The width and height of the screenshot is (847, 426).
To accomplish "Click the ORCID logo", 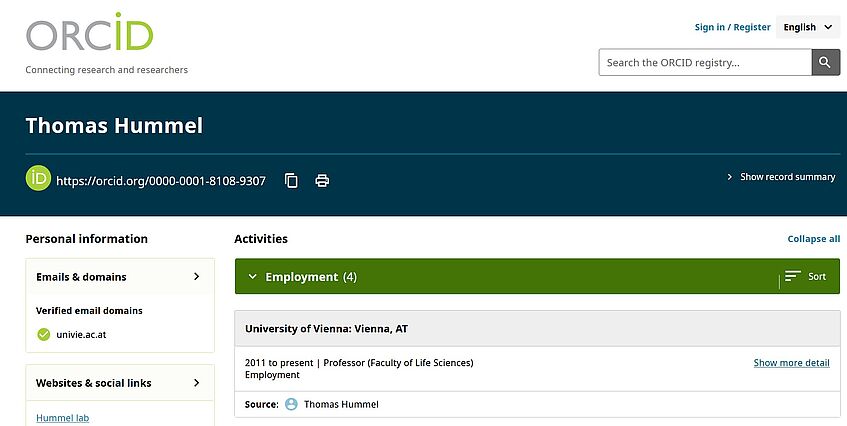I will coord(90,34).
